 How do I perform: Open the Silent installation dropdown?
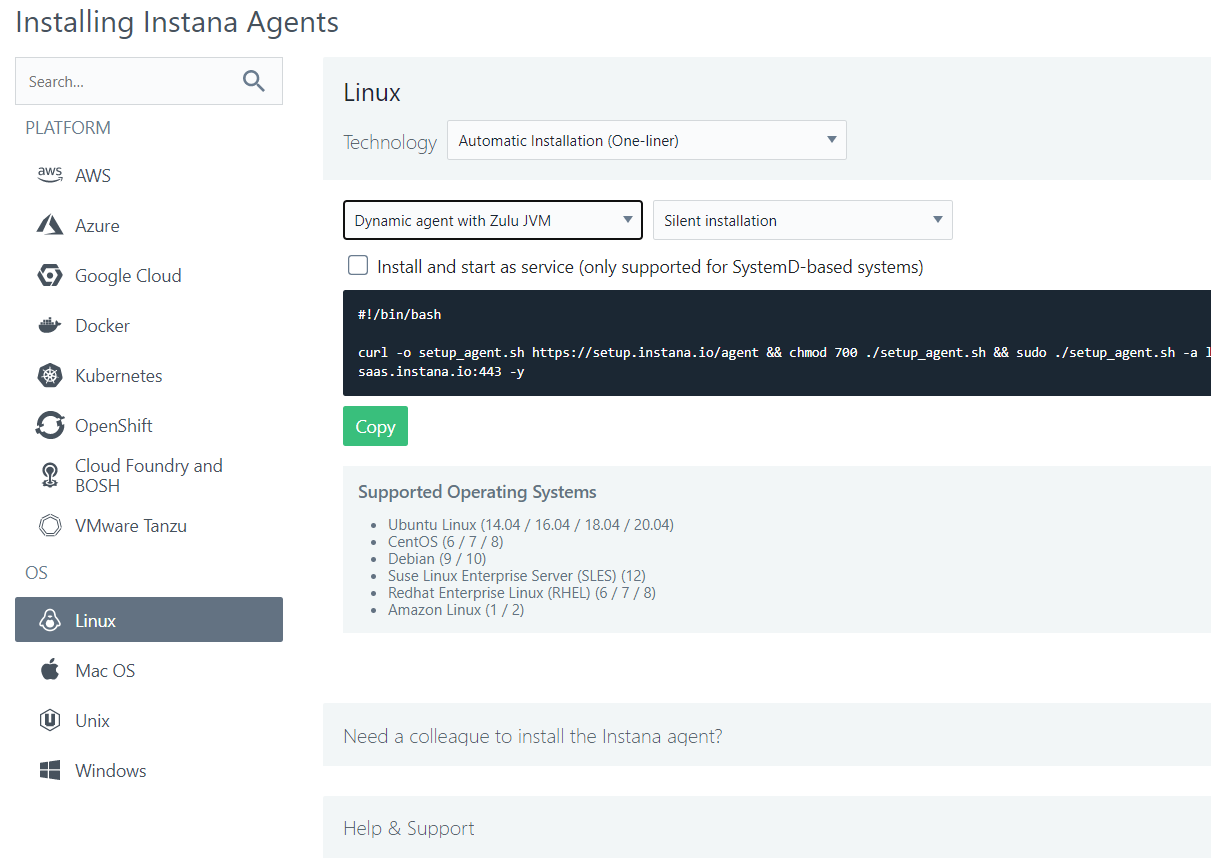pyautogui.click(x=802, y=221)
